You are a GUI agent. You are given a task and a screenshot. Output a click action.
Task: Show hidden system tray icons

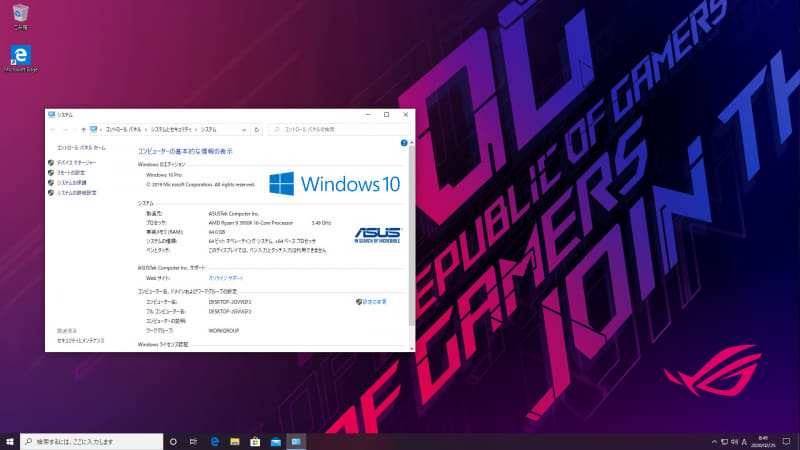[714, 442]
